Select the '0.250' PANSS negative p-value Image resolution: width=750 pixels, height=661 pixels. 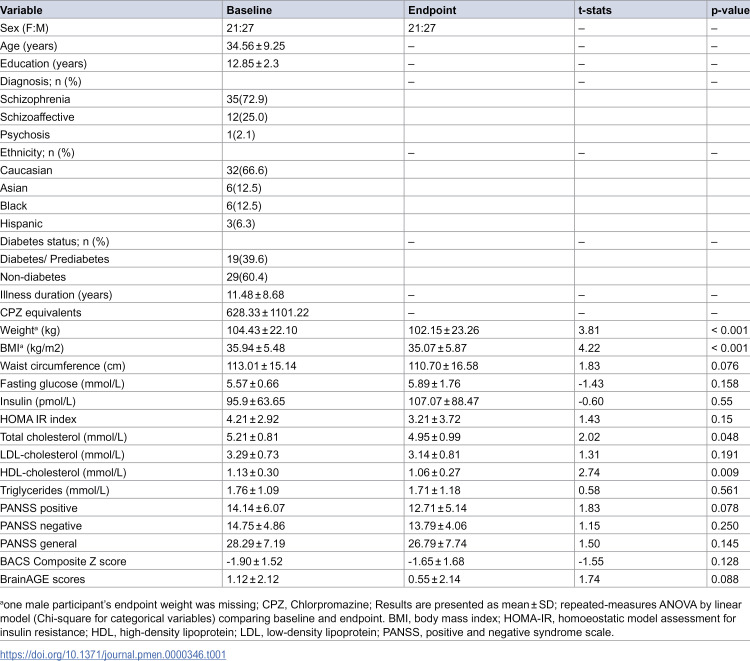click(725, 526)
